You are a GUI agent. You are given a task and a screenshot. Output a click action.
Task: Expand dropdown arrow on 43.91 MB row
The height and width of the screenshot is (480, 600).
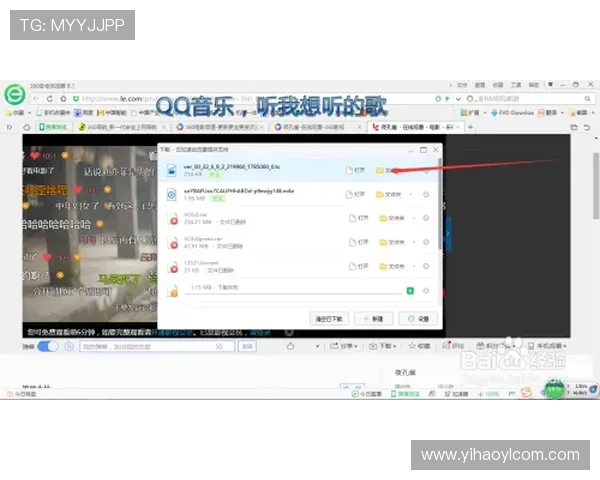click(x=414, y=242)
